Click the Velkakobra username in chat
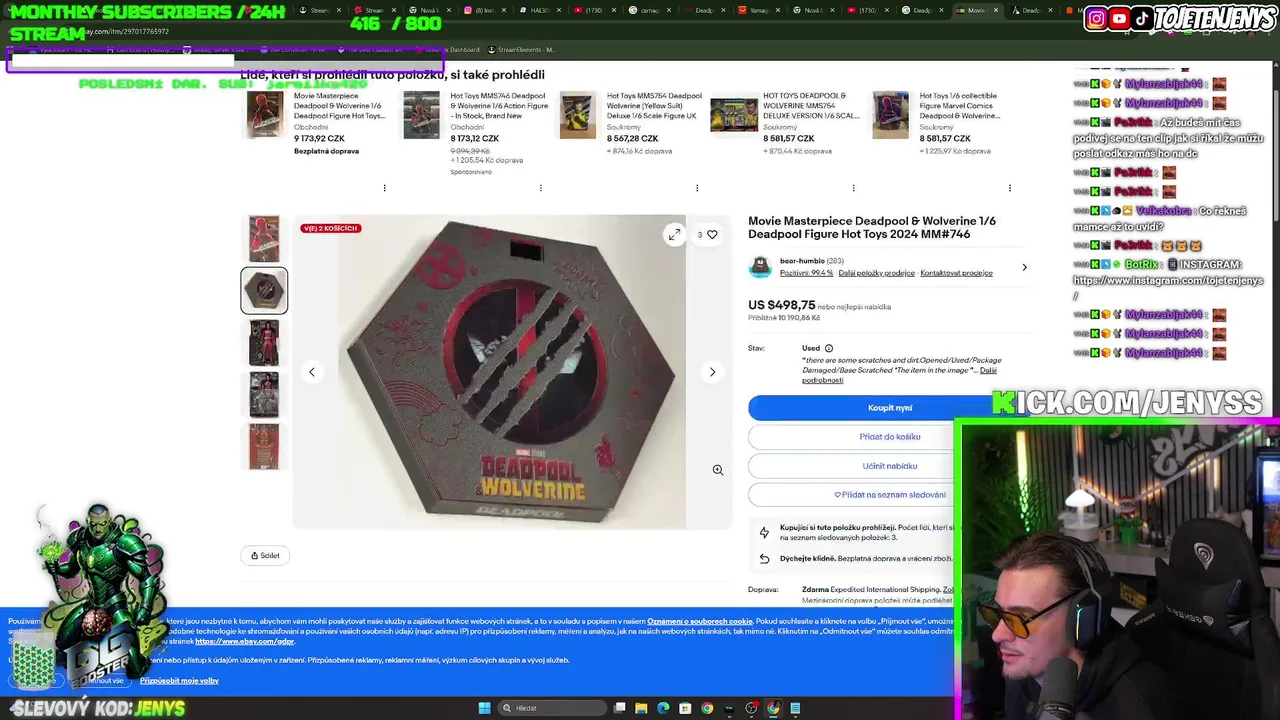1280x720 pixels. pyautogui.click(x=1162, y=211)
